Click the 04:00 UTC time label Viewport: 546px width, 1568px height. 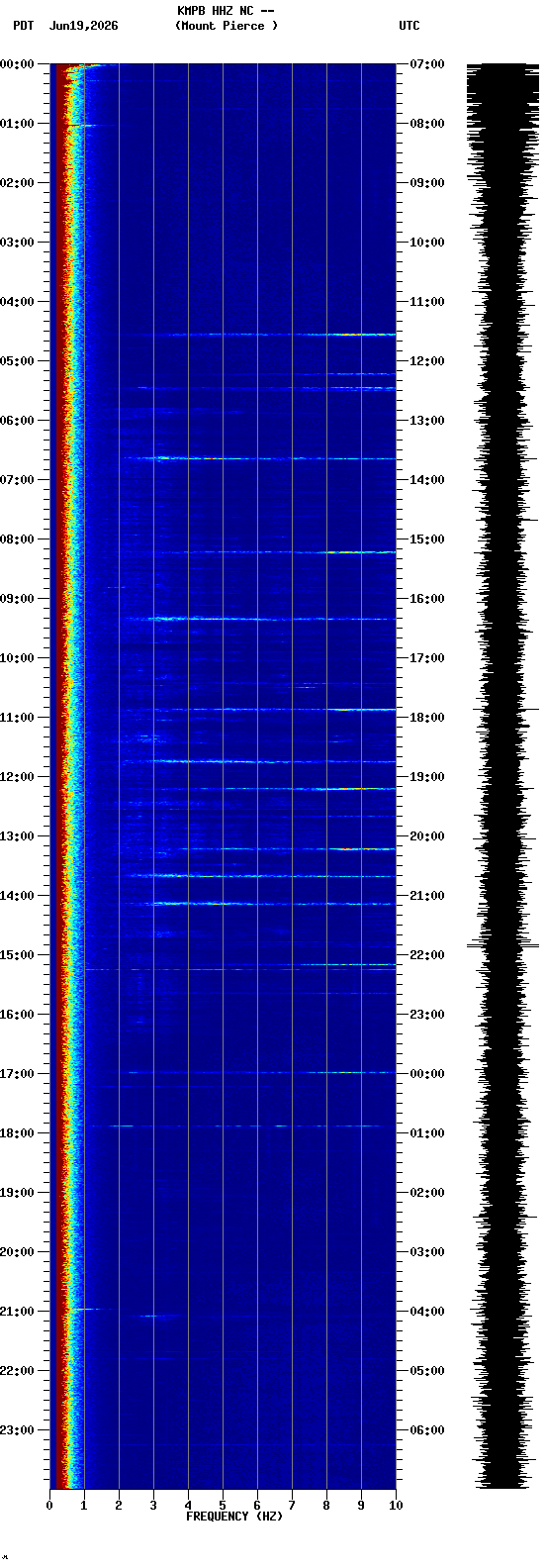click(427, 1312)
